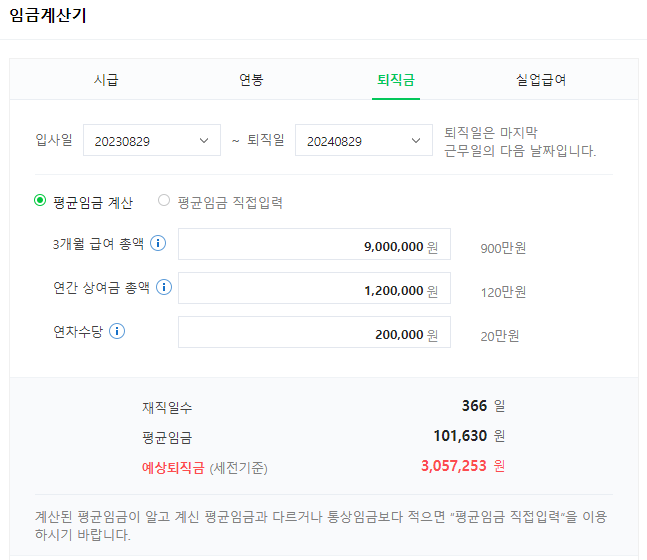Image resolution: width=647 pixels, height=560 pixels.
Task: Click the 연차수당 amount input field
Action: pos(314,332)
